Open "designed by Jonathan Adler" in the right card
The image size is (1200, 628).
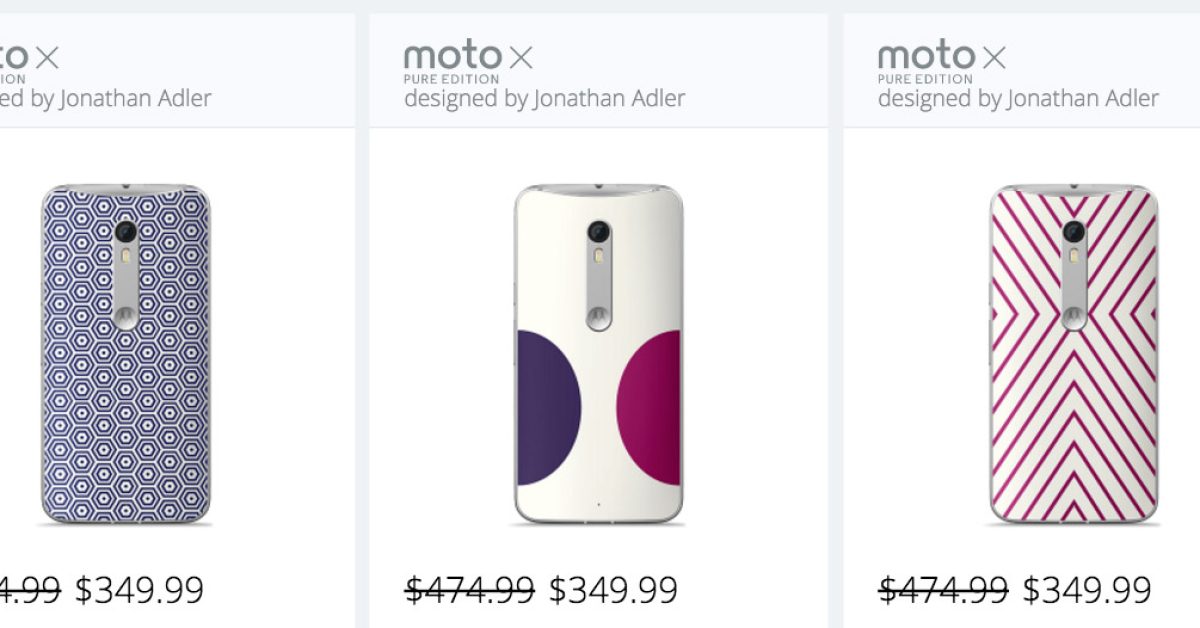click(x=1018, y=99)
